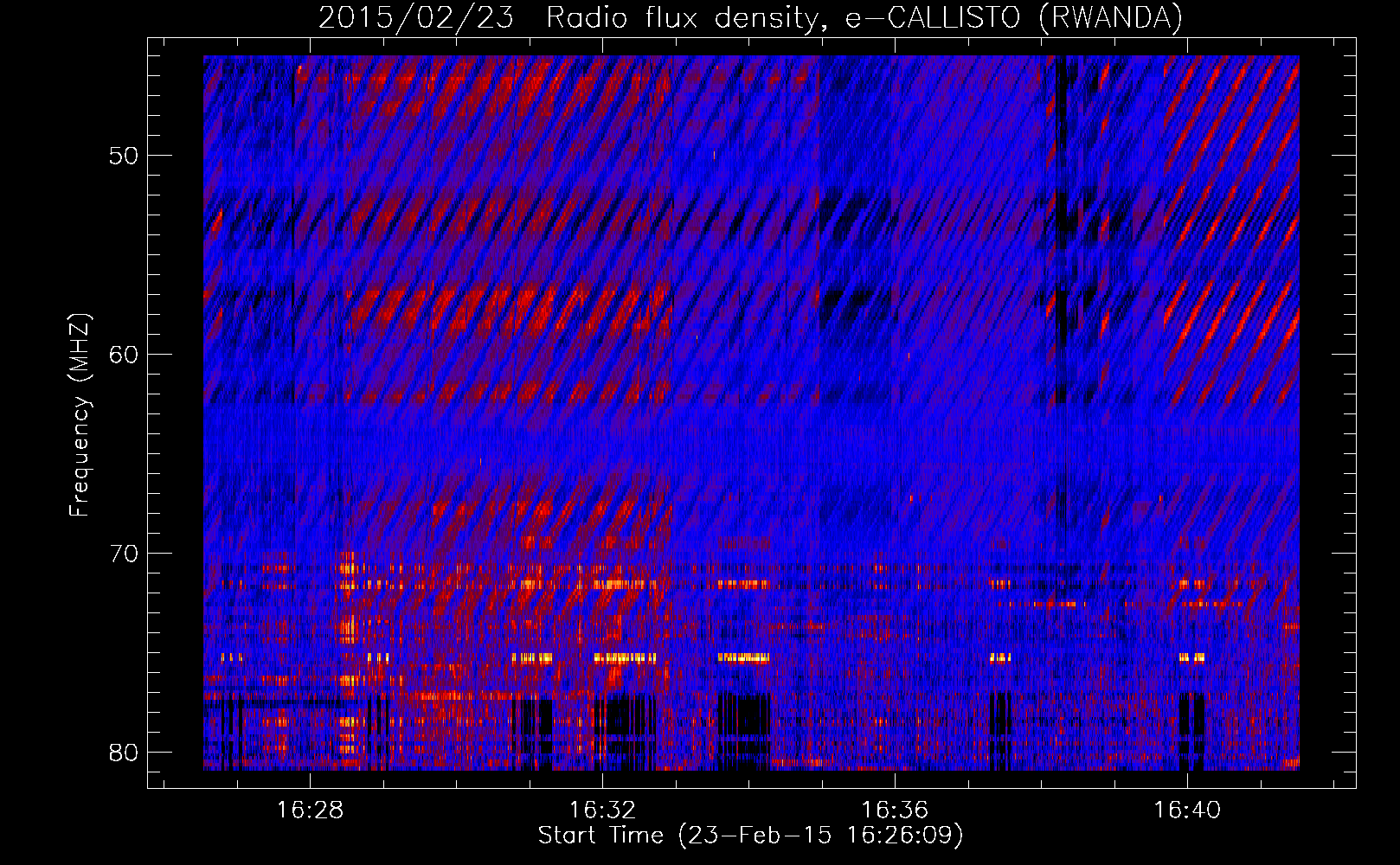Click the 16:40 time tick label
The image size is (1400, 865).
pyautogui.click(x=1187, y=811)
